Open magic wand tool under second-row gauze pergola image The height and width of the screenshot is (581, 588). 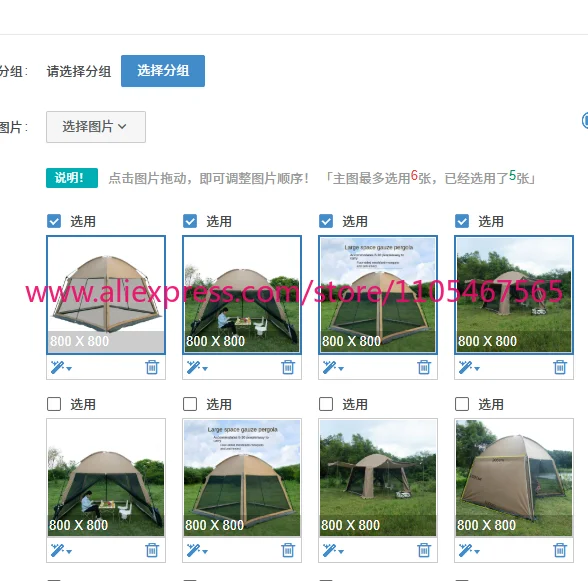click(x=197, y=551)
